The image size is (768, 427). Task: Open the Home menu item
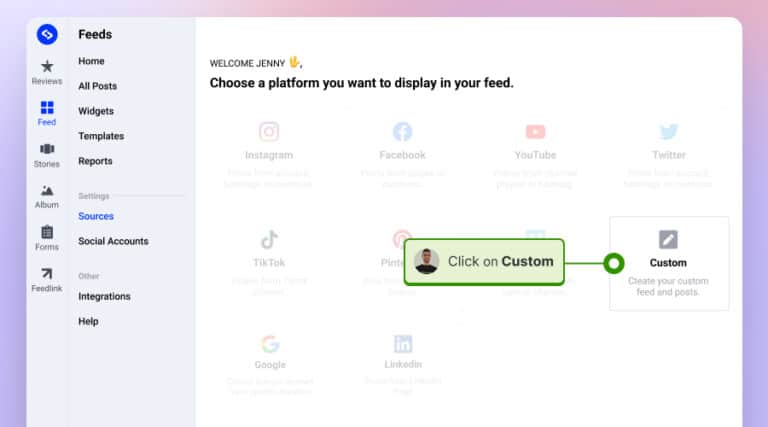click(92, 61)
